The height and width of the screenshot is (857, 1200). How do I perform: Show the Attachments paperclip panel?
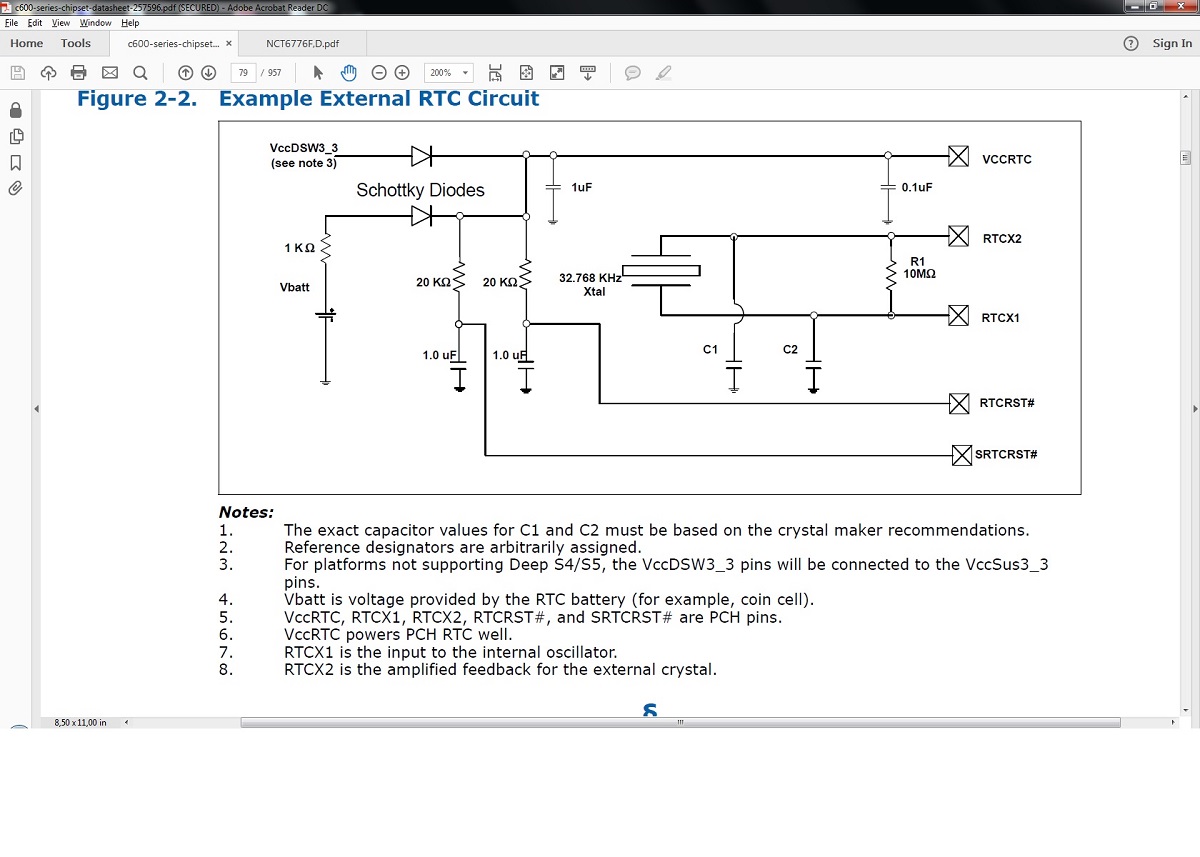click(16, 188)
